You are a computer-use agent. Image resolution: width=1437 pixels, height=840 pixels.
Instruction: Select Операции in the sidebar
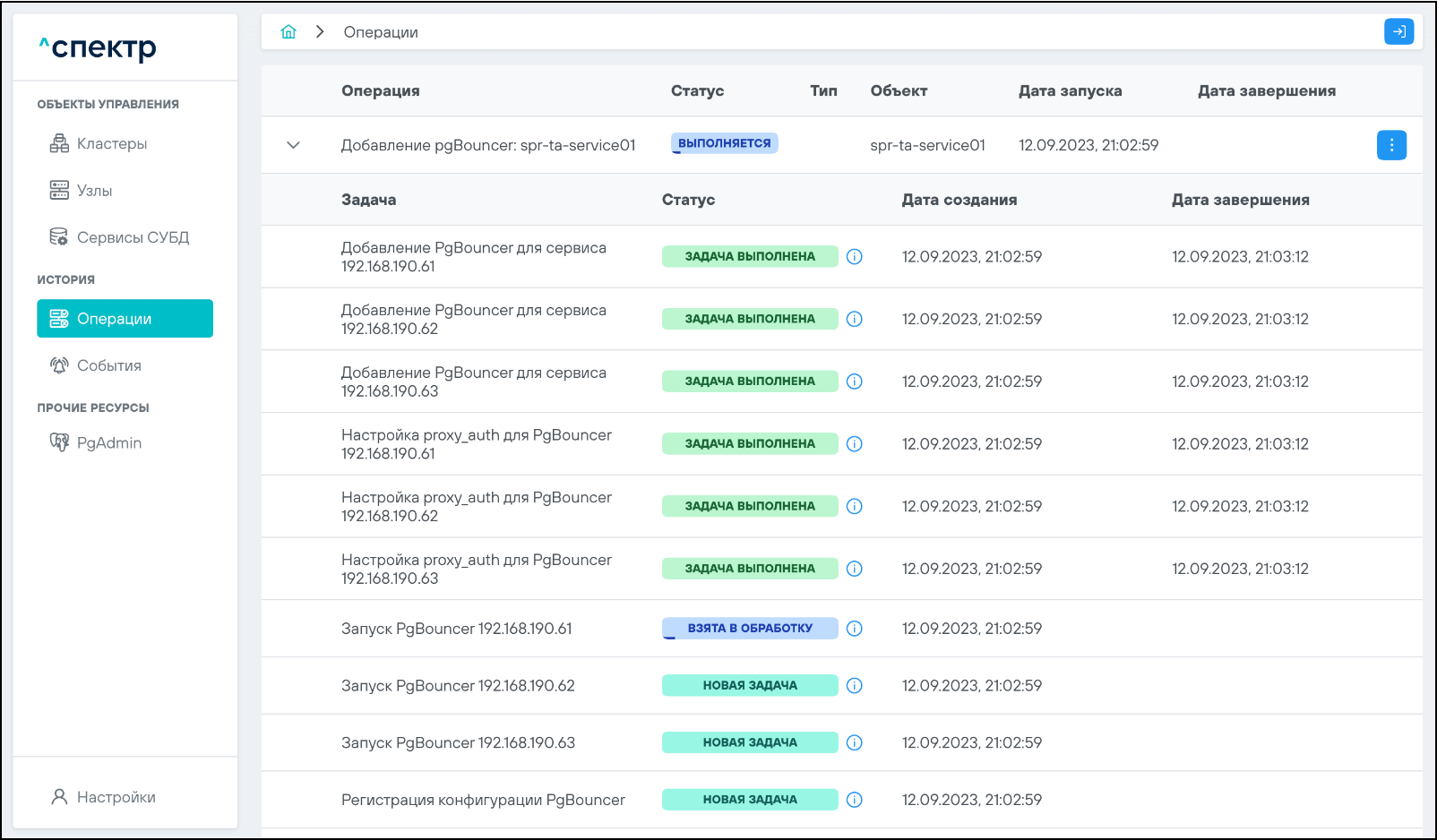click(125, 319)
